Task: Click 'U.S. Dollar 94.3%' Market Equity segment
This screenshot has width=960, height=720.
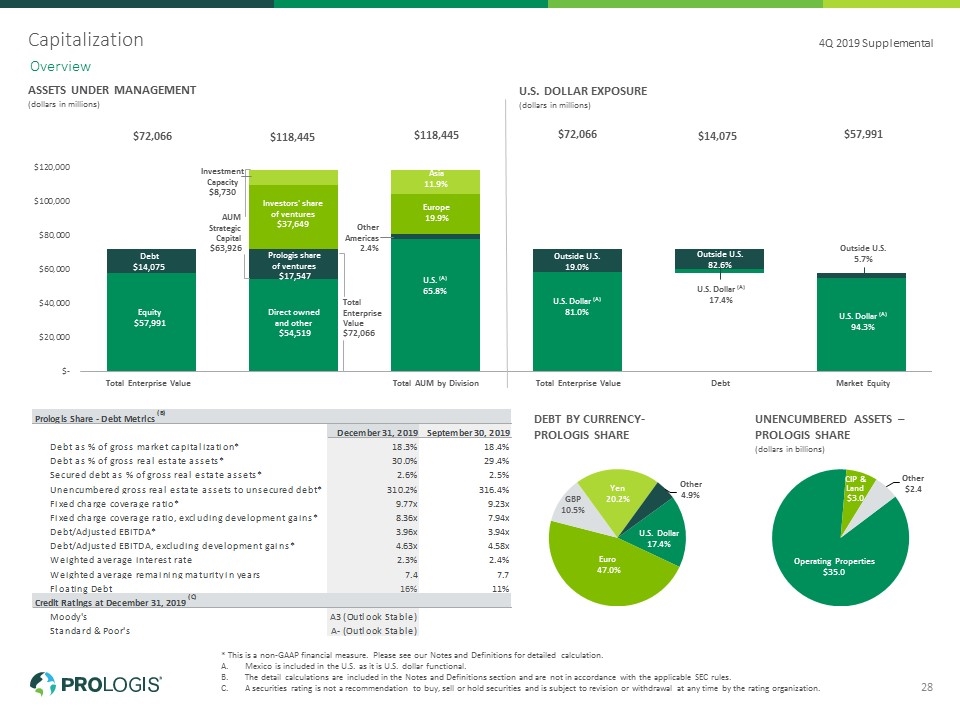Action: (861, 324)
